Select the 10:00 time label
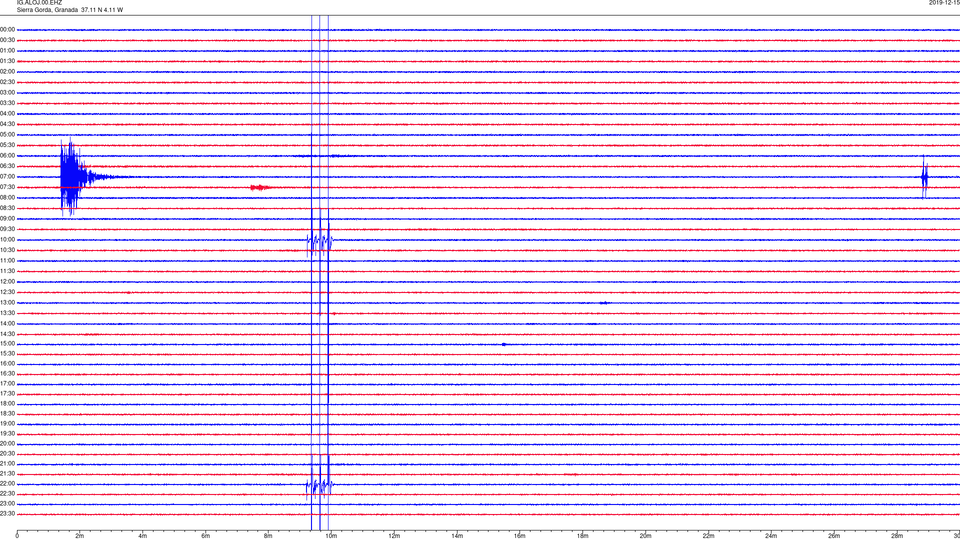Screen dimensions: 960x540 7,239
